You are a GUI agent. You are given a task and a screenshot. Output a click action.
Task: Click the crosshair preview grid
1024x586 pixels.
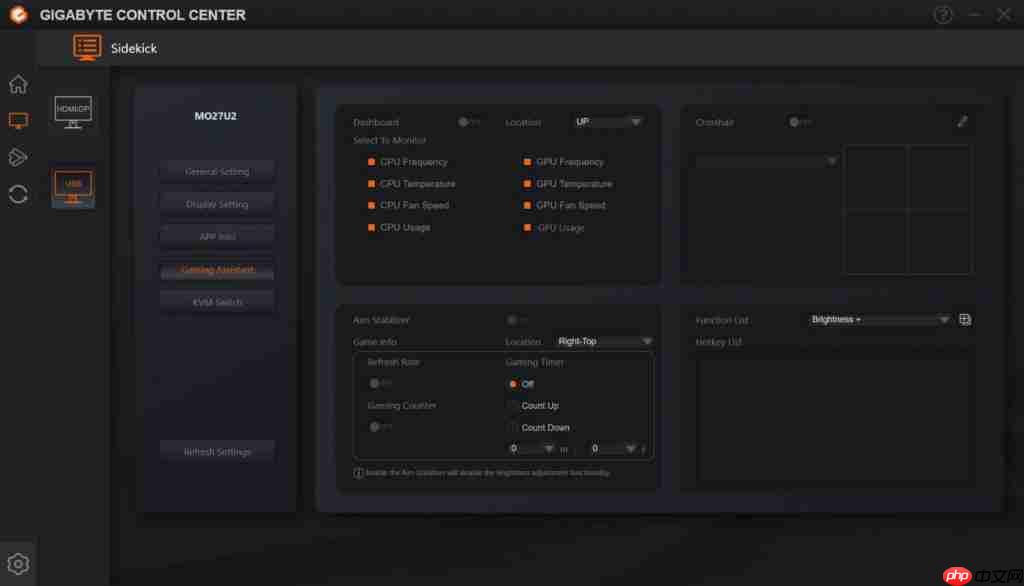pyautogui.click(x=907, y=210)
